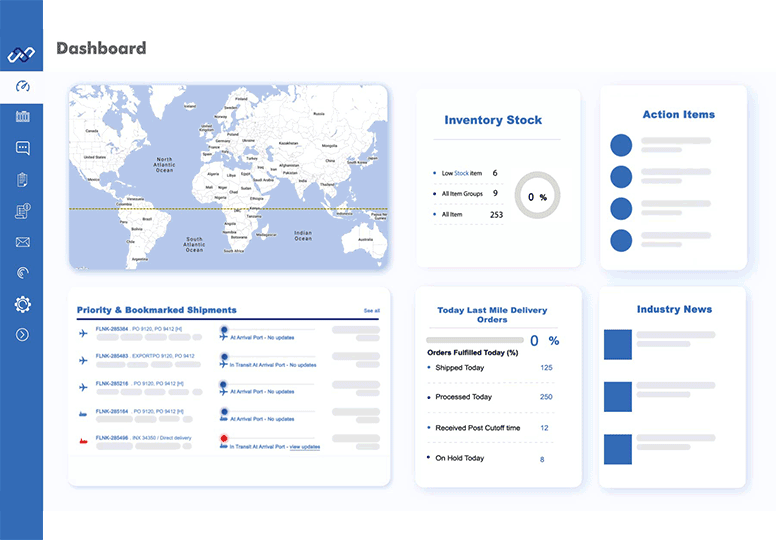The width and height of the screenshot is (776, 540).
Task: Open the first Action Items entry avatar
Action: tap(621, 145)
